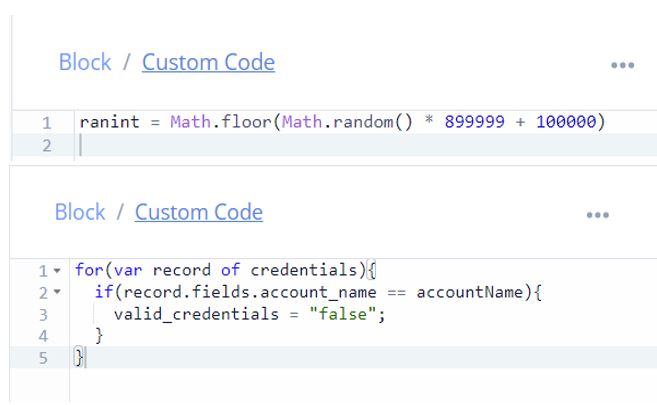Click line number 5 in the bottom editor

44,357
